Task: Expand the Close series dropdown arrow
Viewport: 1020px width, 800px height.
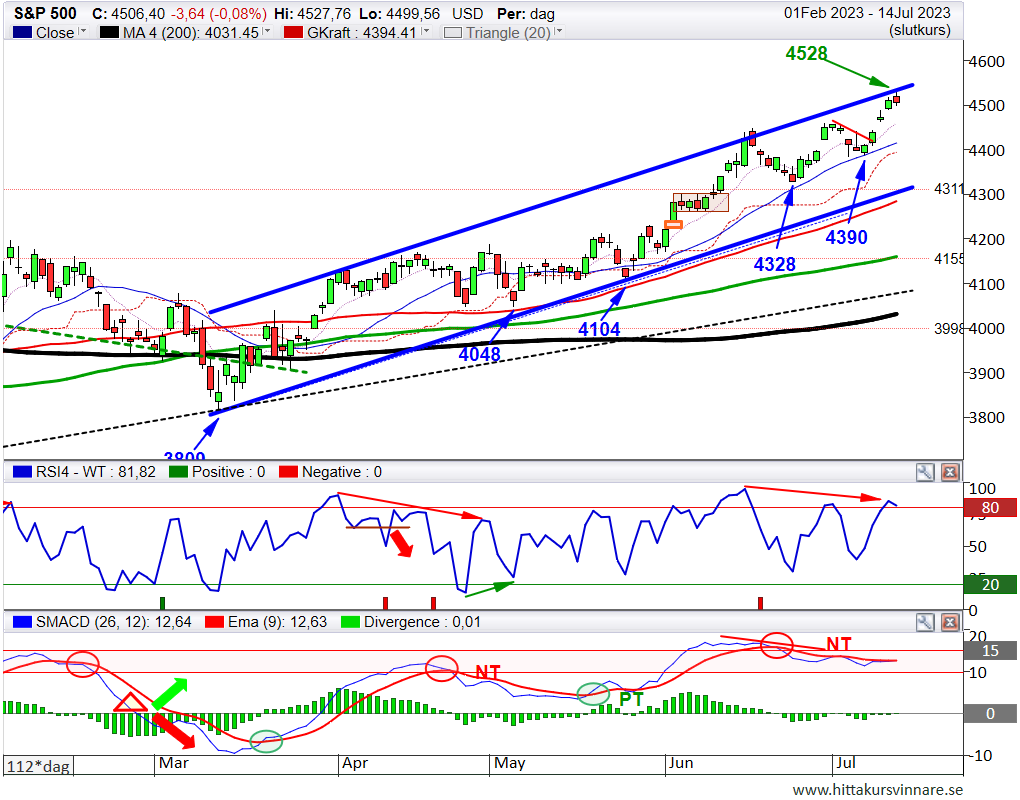Action: [83, 31]
